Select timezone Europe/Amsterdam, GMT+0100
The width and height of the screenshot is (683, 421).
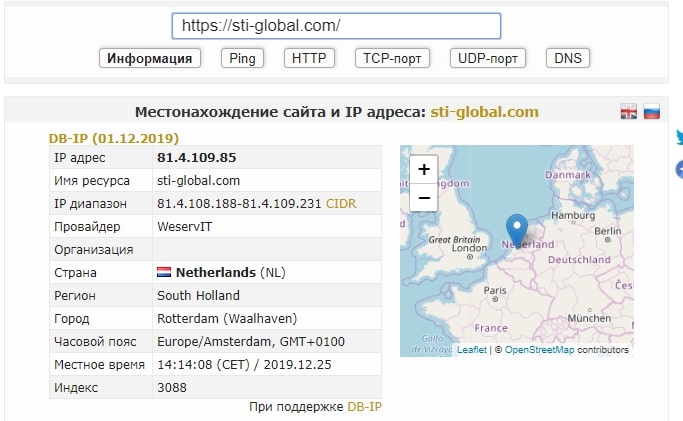251,342
